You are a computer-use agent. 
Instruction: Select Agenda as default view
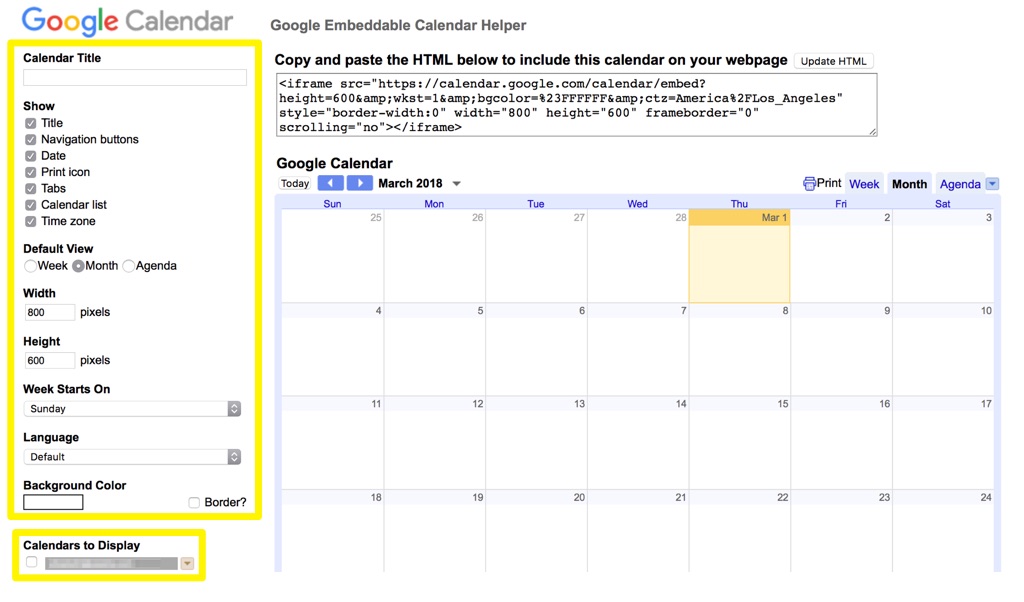click(129, 266)
